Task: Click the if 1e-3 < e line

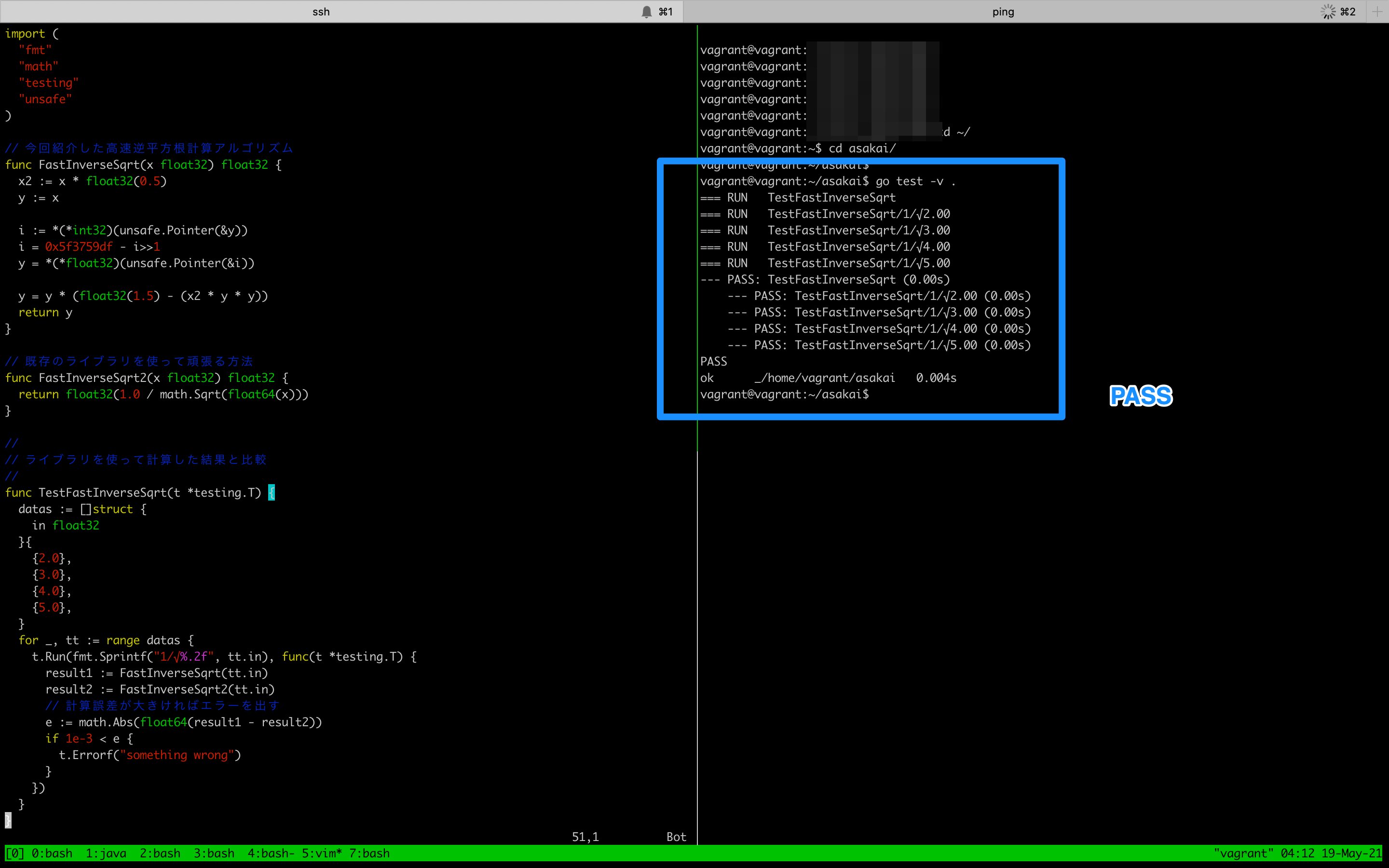Action: (89, 739)
